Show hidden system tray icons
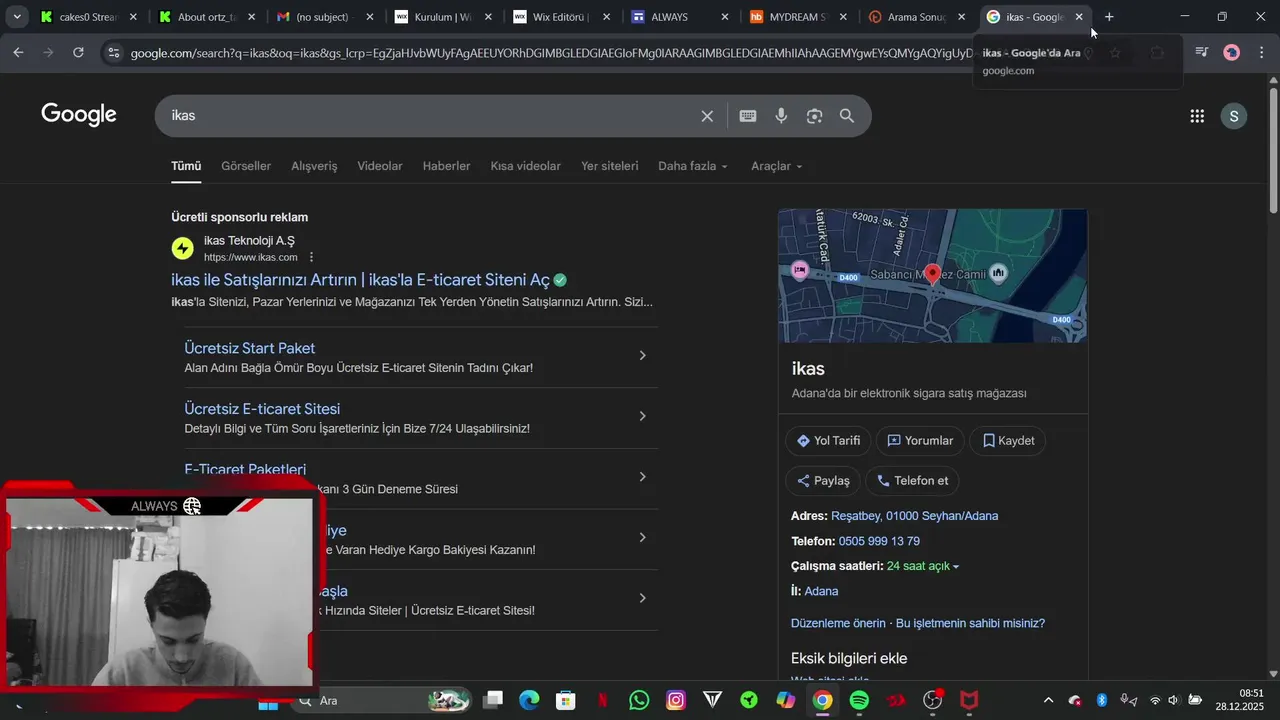 [1048, 700]
